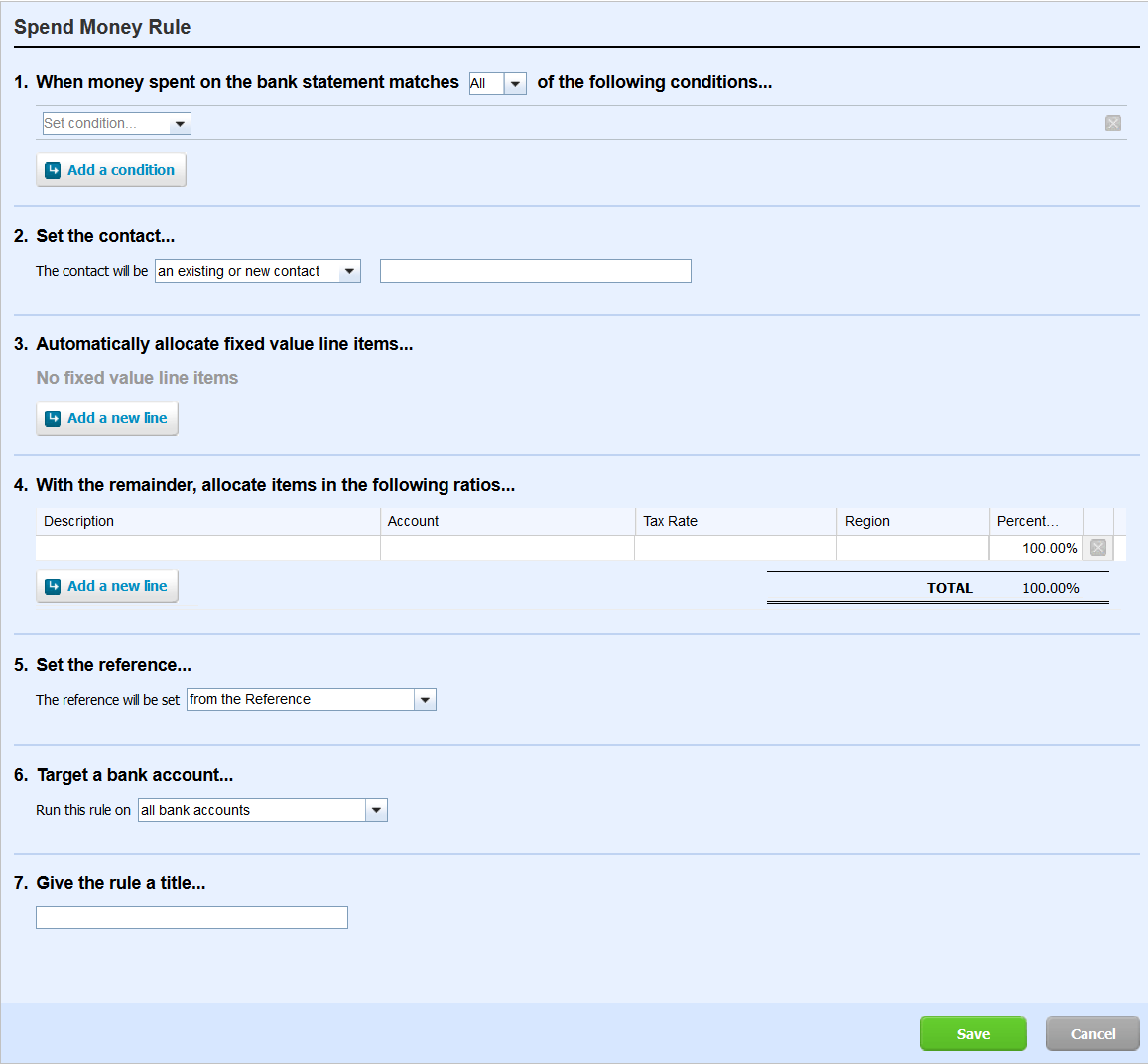
Task: Select the Account cell in ratio row
Action: point(507,548)
